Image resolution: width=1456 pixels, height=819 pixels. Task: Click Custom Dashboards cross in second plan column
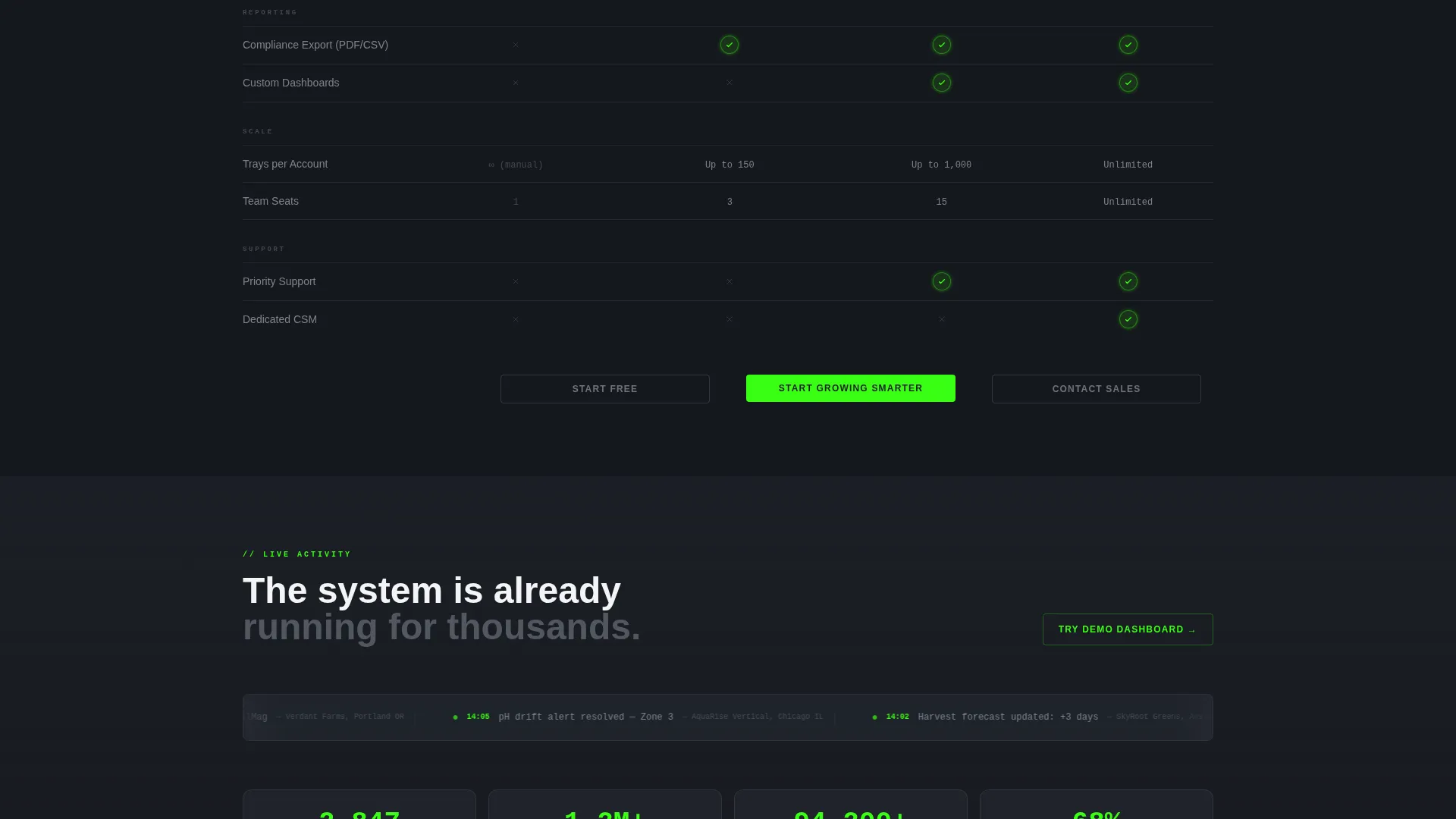(730, 83)
